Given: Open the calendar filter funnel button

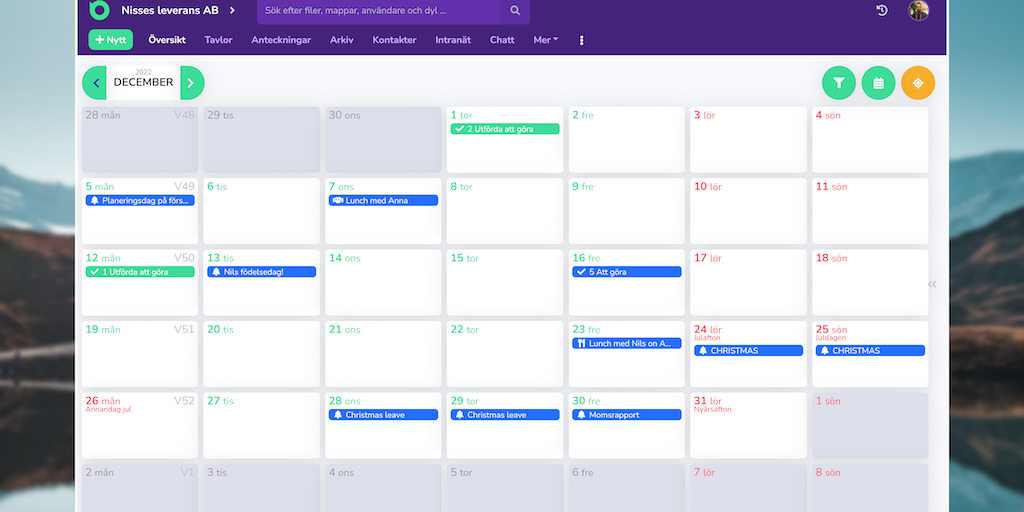Looking at the screenshot, I should [838, 83].
